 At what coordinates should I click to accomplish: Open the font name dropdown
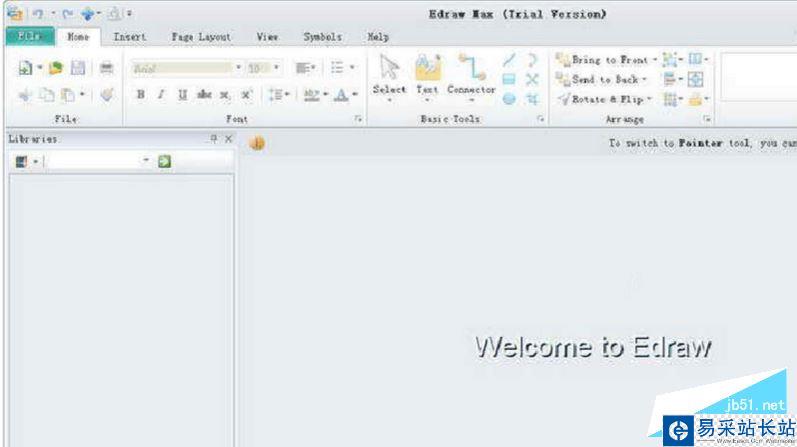click(x=238, y=68)
